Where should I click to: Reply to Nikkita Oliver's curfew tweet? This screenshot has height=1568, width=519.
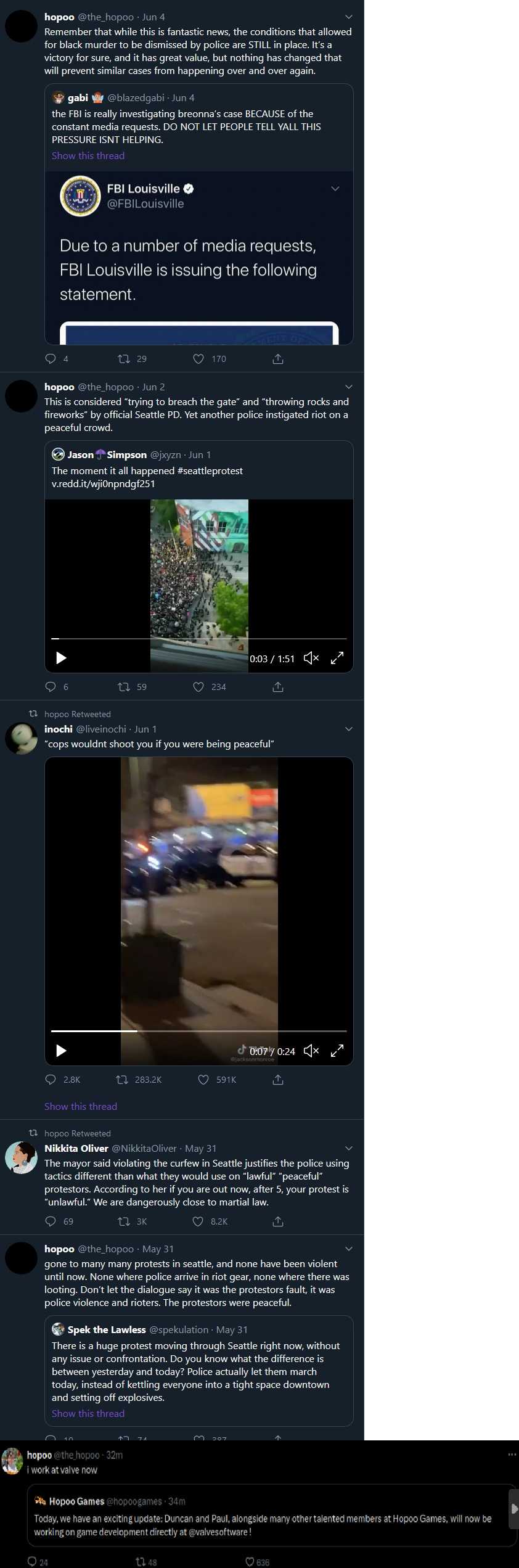coord(51,1221)
